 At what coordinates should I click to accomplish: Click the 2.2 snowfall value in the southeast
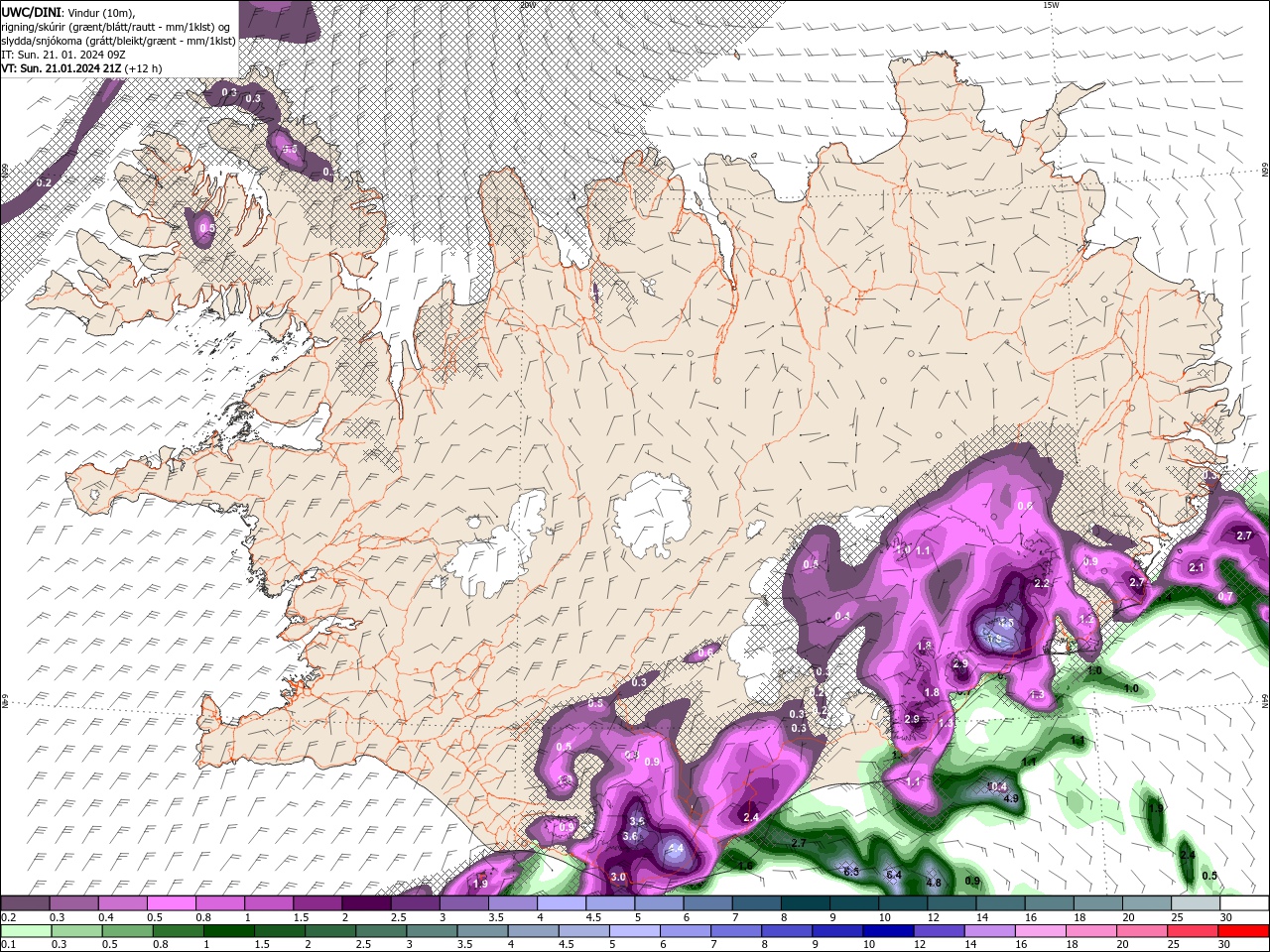pos(1042,583)
